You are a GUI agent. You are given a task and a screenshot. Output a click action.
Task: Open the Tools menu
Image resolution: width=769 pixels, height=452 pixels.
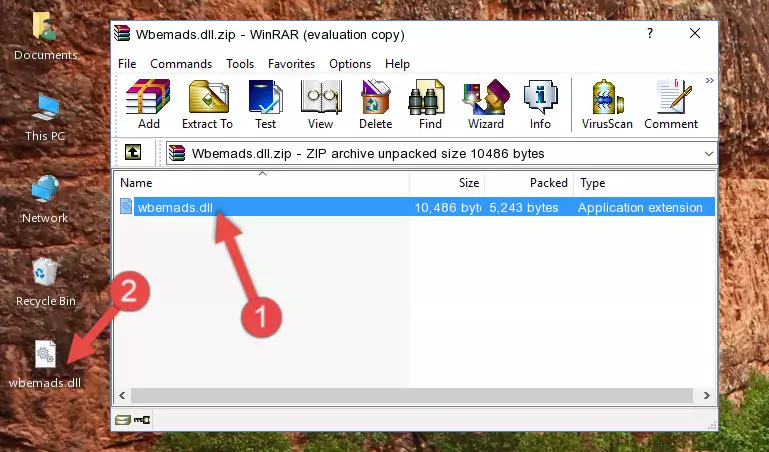(x=240, y=64)
